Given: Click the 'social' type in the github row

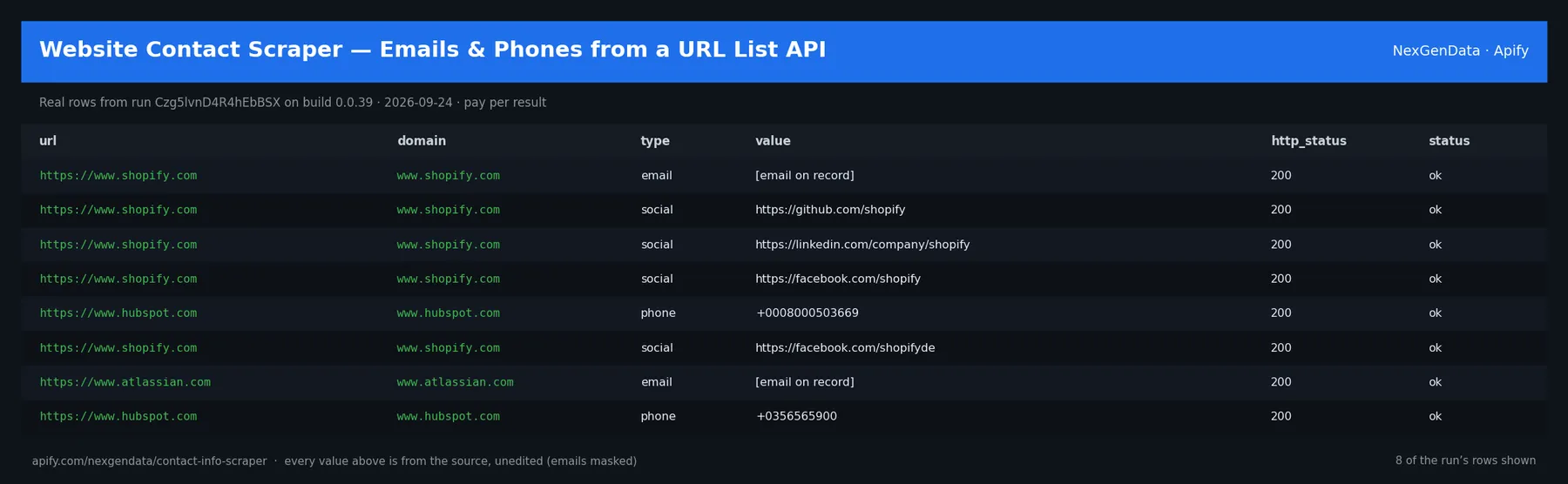Looking at the screenshot, I should point(657,210).
